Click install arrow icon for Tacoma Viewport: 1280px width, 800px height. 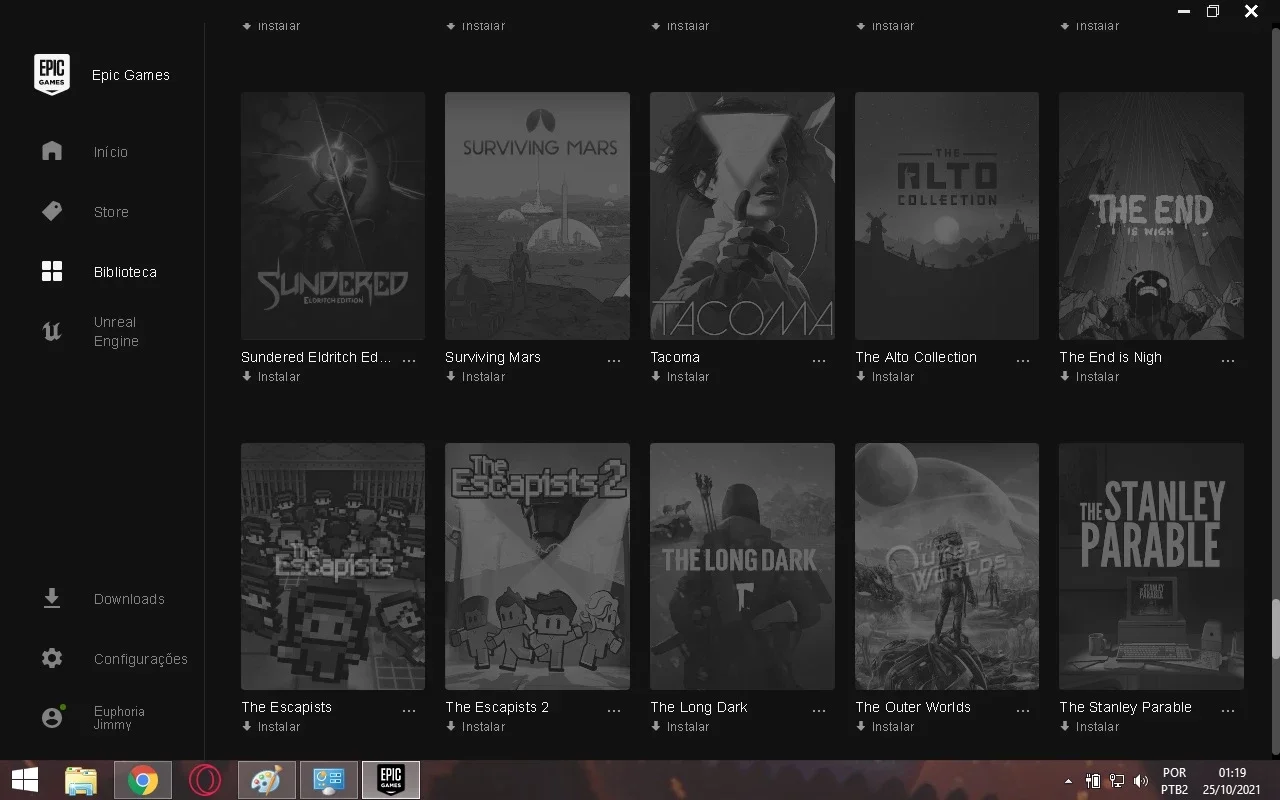pos(656,377)
